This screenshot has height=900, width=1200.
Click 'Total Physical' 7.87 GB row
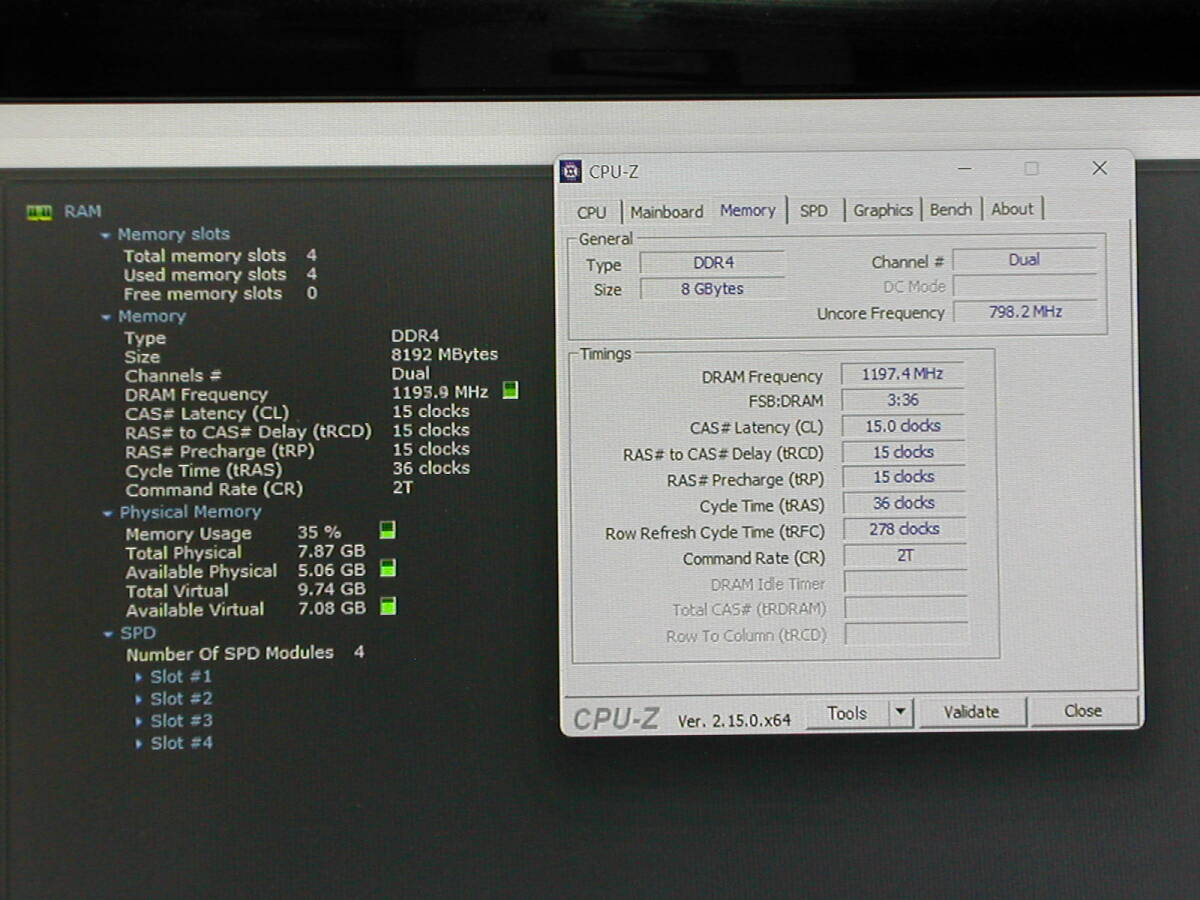246,552
